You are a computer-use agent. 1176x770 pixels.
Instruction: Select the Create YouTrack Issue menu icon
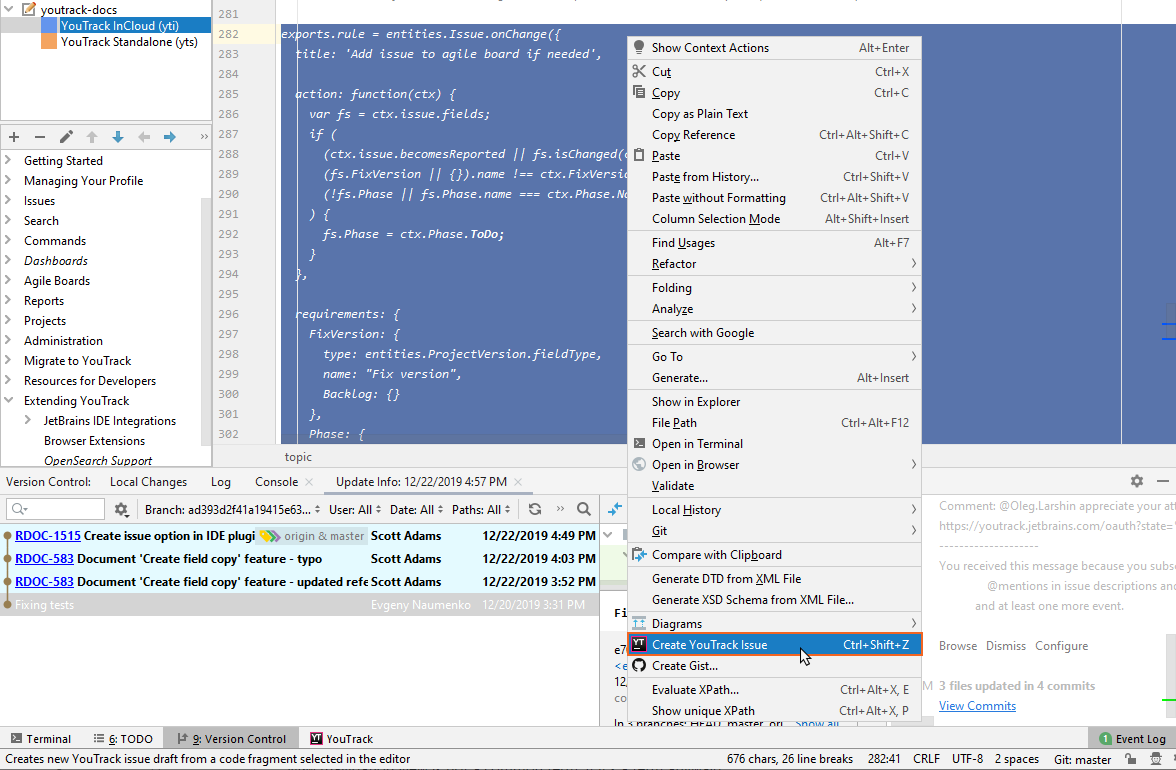click(x=639, y=645)
